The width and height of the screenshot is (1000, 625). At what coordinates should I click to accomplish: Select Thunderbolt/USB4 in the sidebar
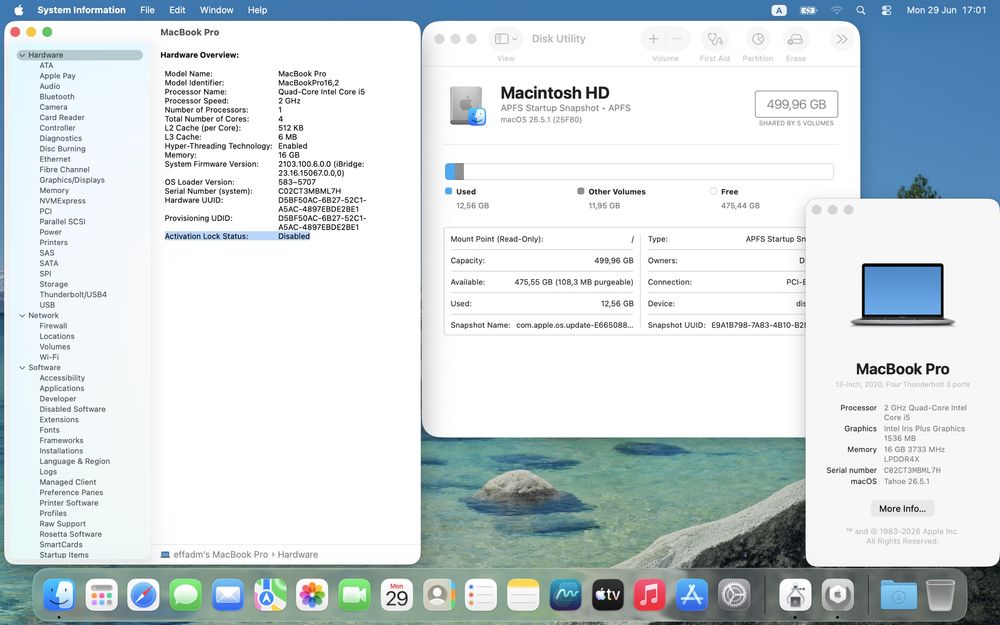pos(73,295)
